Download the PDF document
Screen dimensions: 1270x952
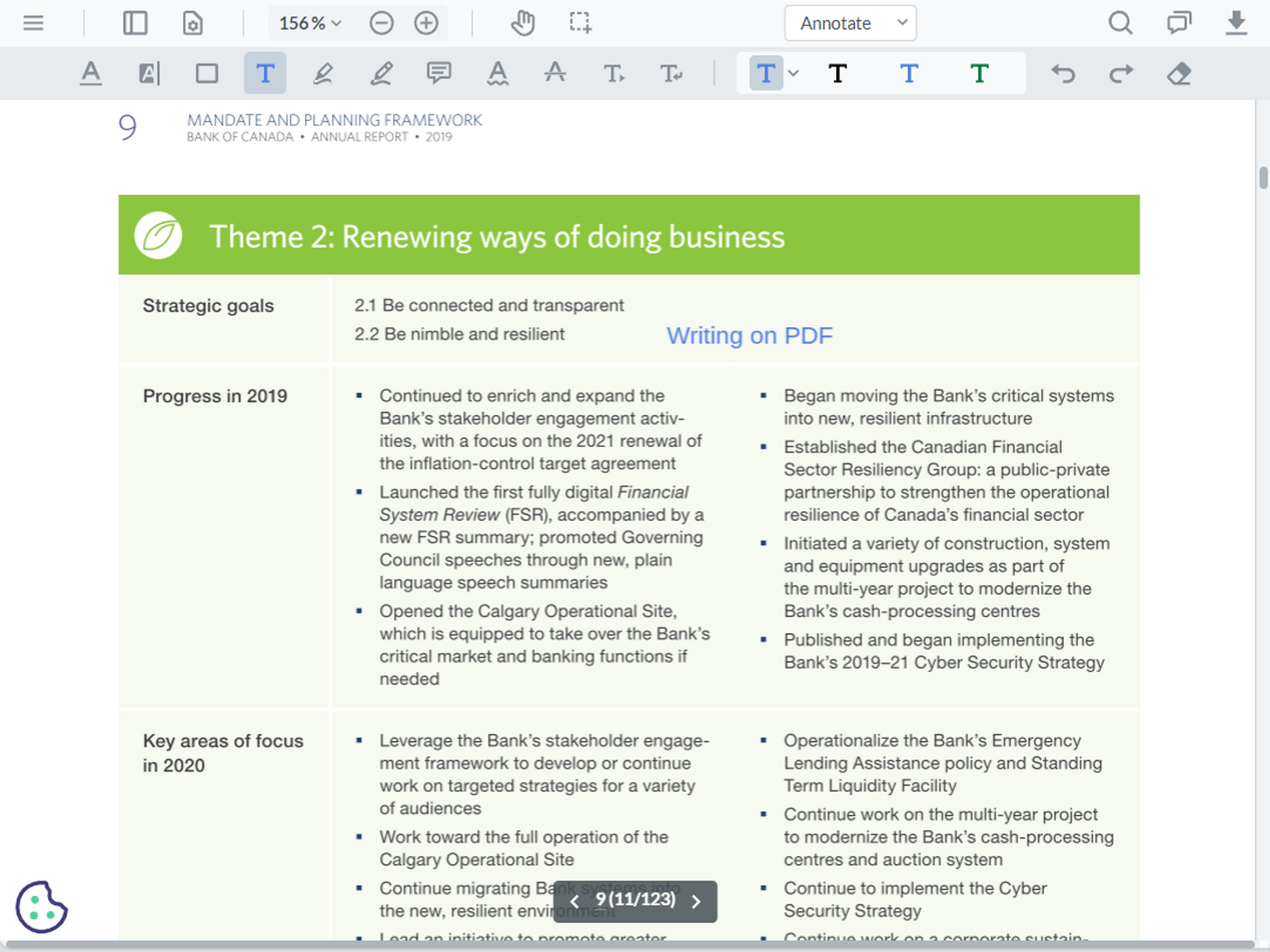[x=1236, y=23]
